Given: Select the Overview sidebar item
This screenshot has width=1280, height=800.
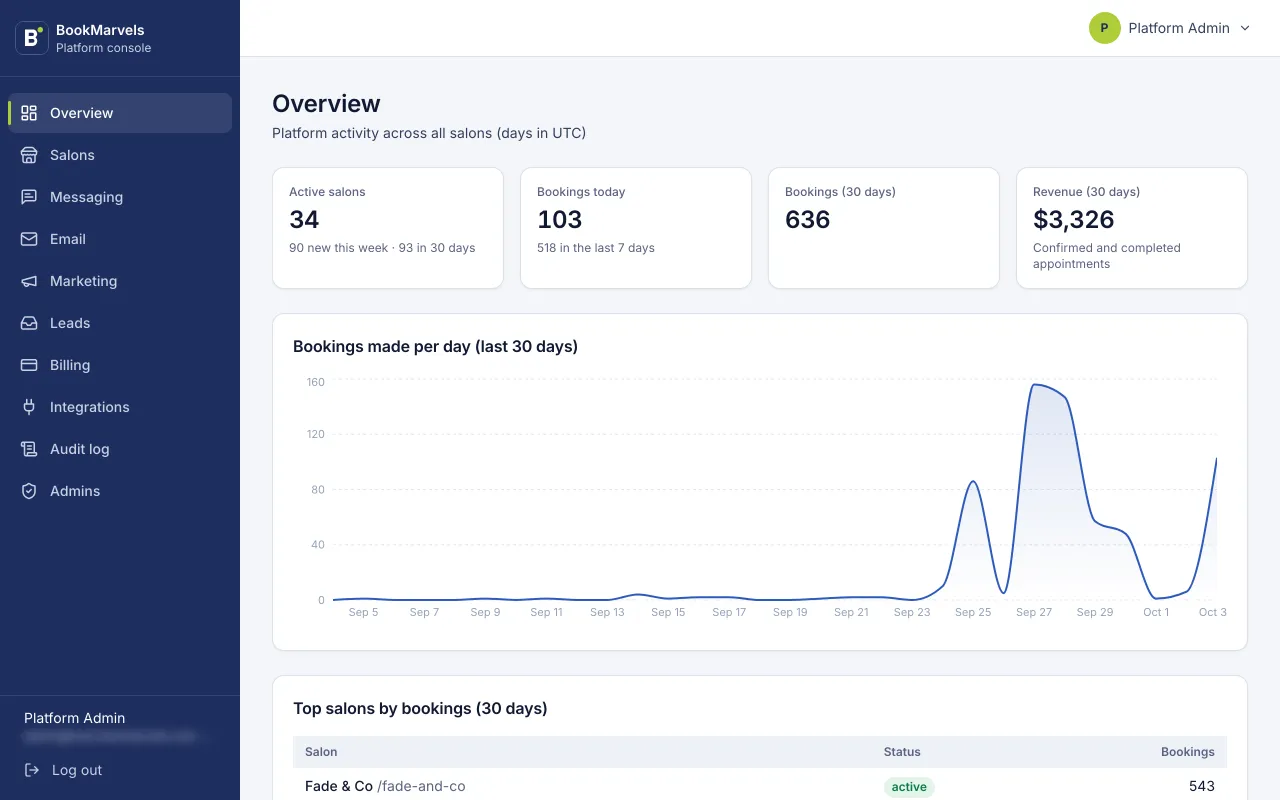Looking at the screenshot, I should pyautogui.click(x=120, y=113).
